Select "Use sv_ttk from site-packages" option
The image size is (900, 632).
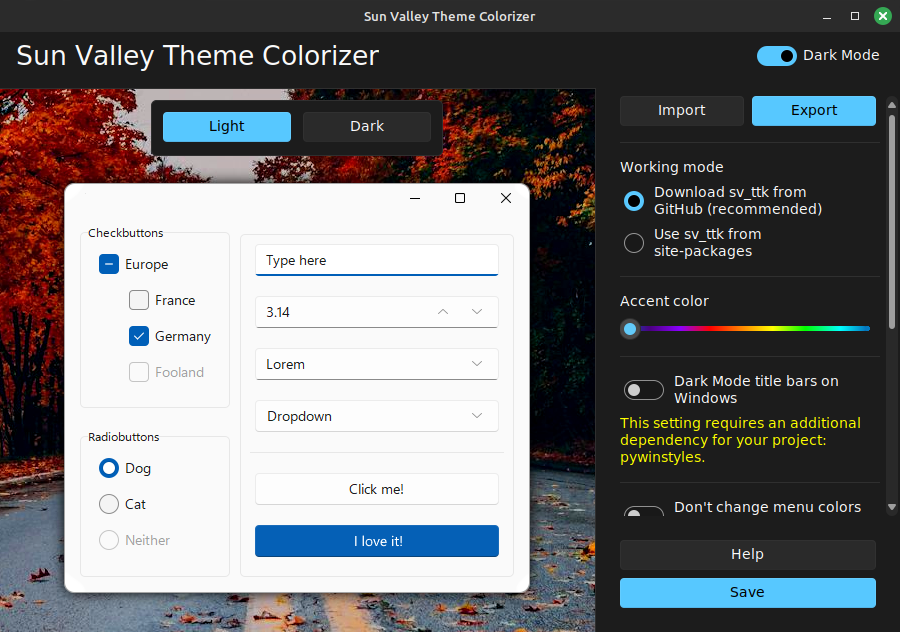[x=633, y=242]
